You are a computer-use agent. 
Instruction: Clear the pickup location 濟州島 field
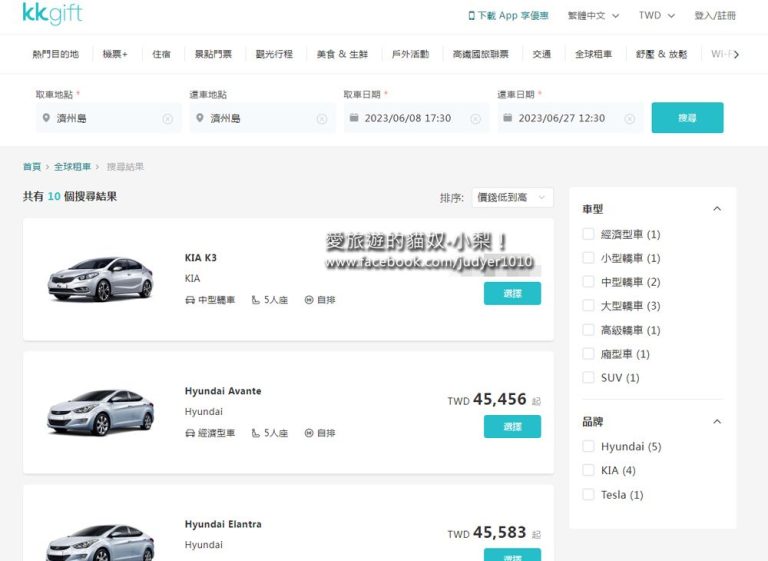167,119
